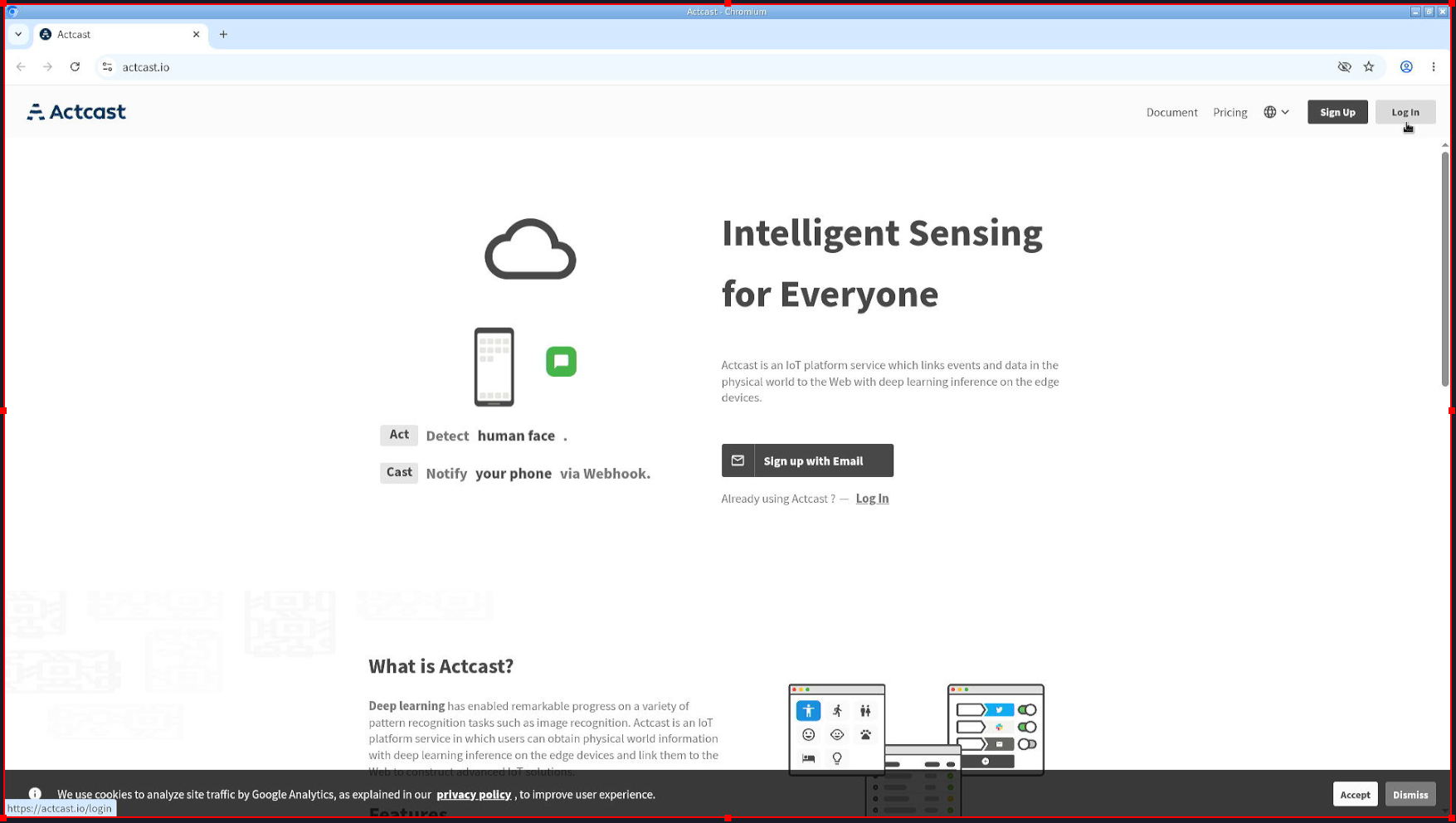This screenshot has height=823, width=1456.
Task: Click the green chat bubble icon
Action: [x=561, y=361]
